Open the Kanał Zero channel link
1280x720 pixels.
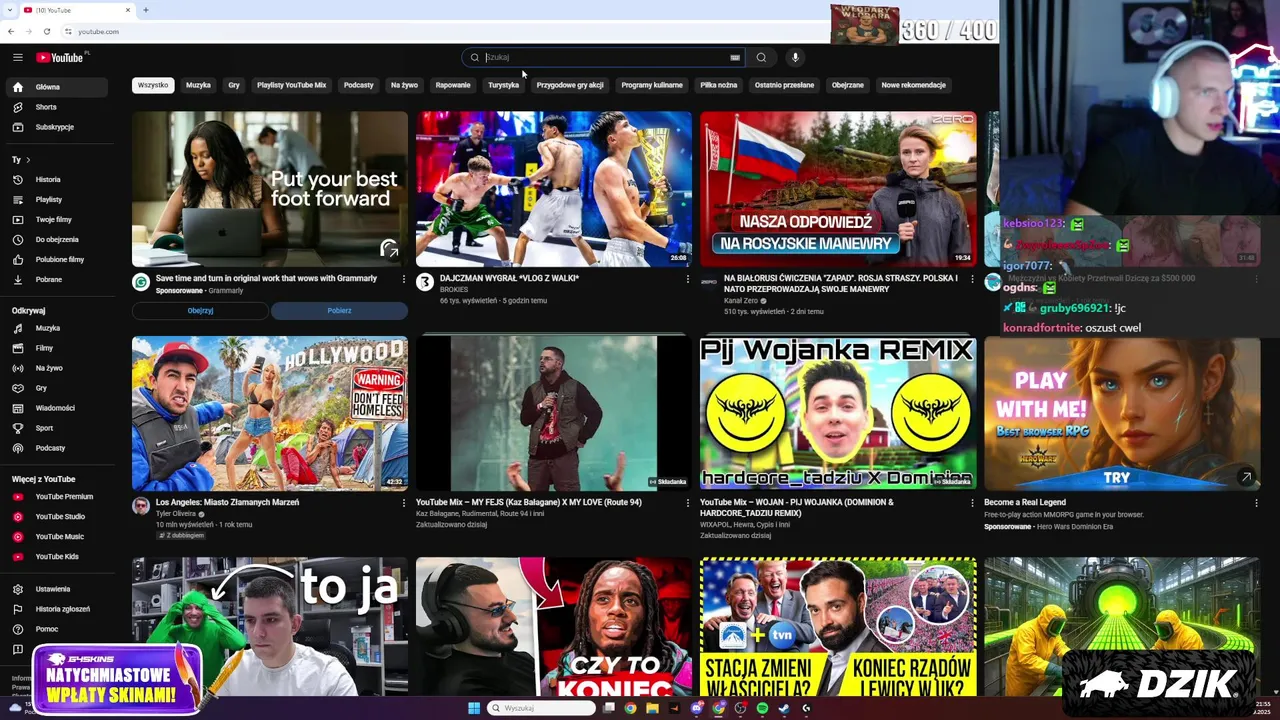741,301
